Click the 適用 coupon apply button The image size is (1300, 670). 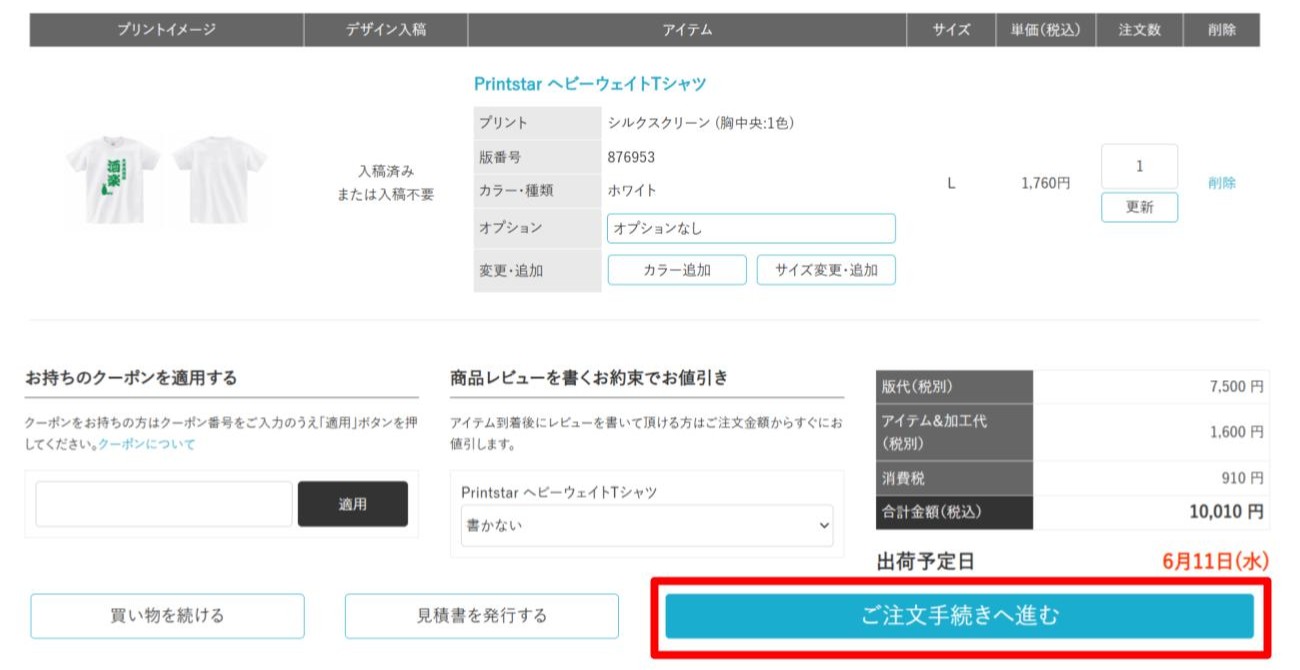coord(352,505)
